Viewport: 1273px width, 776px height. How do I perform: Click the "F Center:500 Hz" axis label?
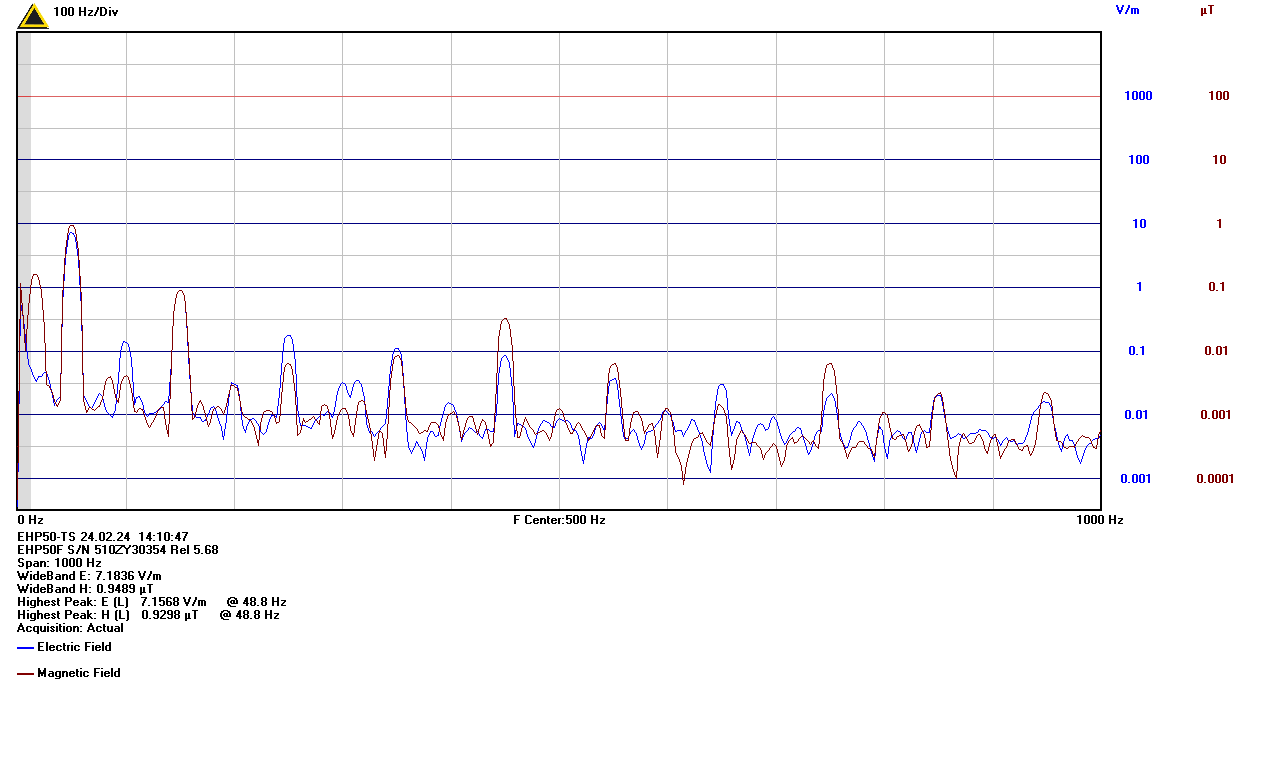pos(559,520)
